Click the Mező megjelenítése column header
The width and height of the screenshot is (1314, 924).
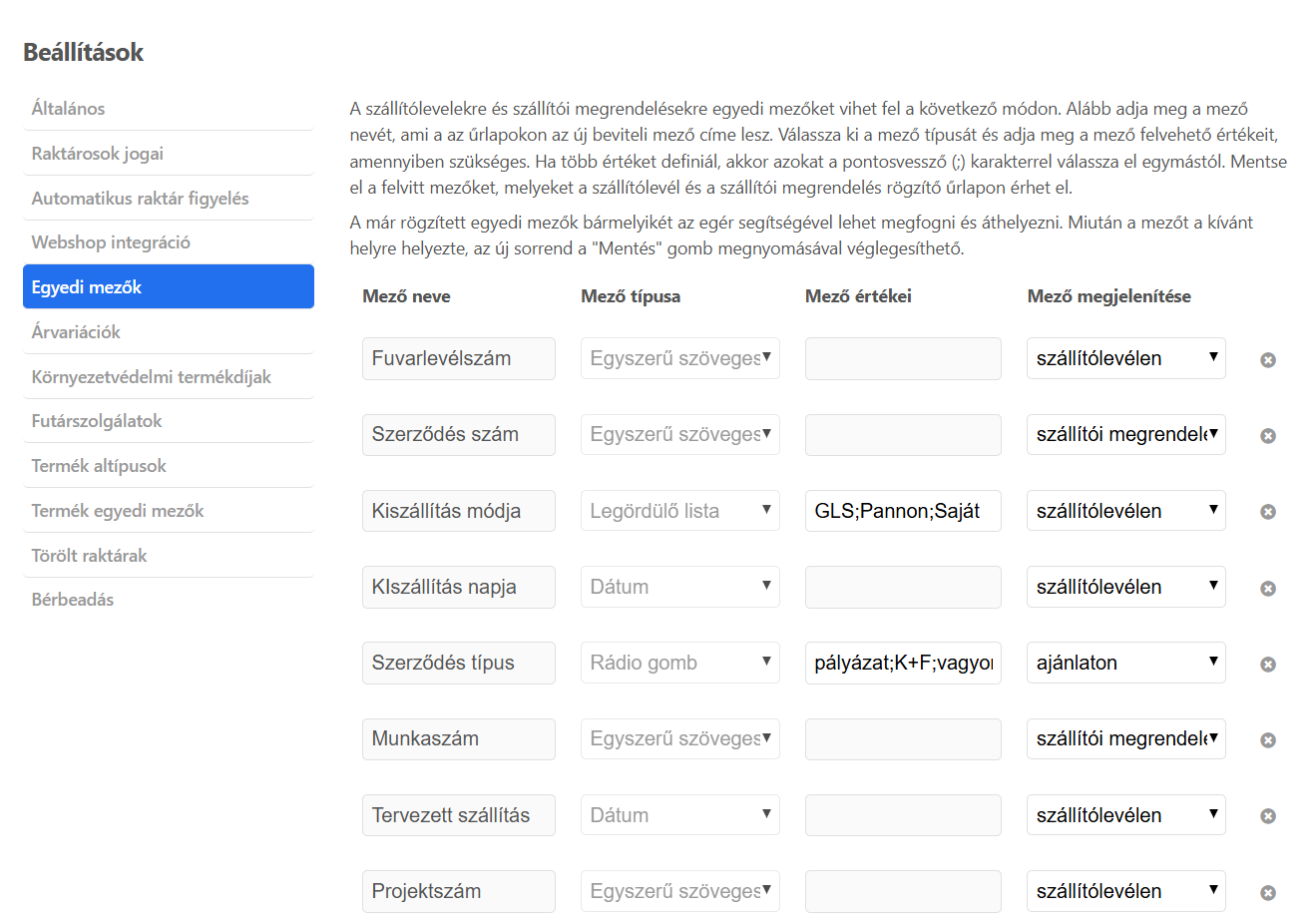[x=1109, y=296]
